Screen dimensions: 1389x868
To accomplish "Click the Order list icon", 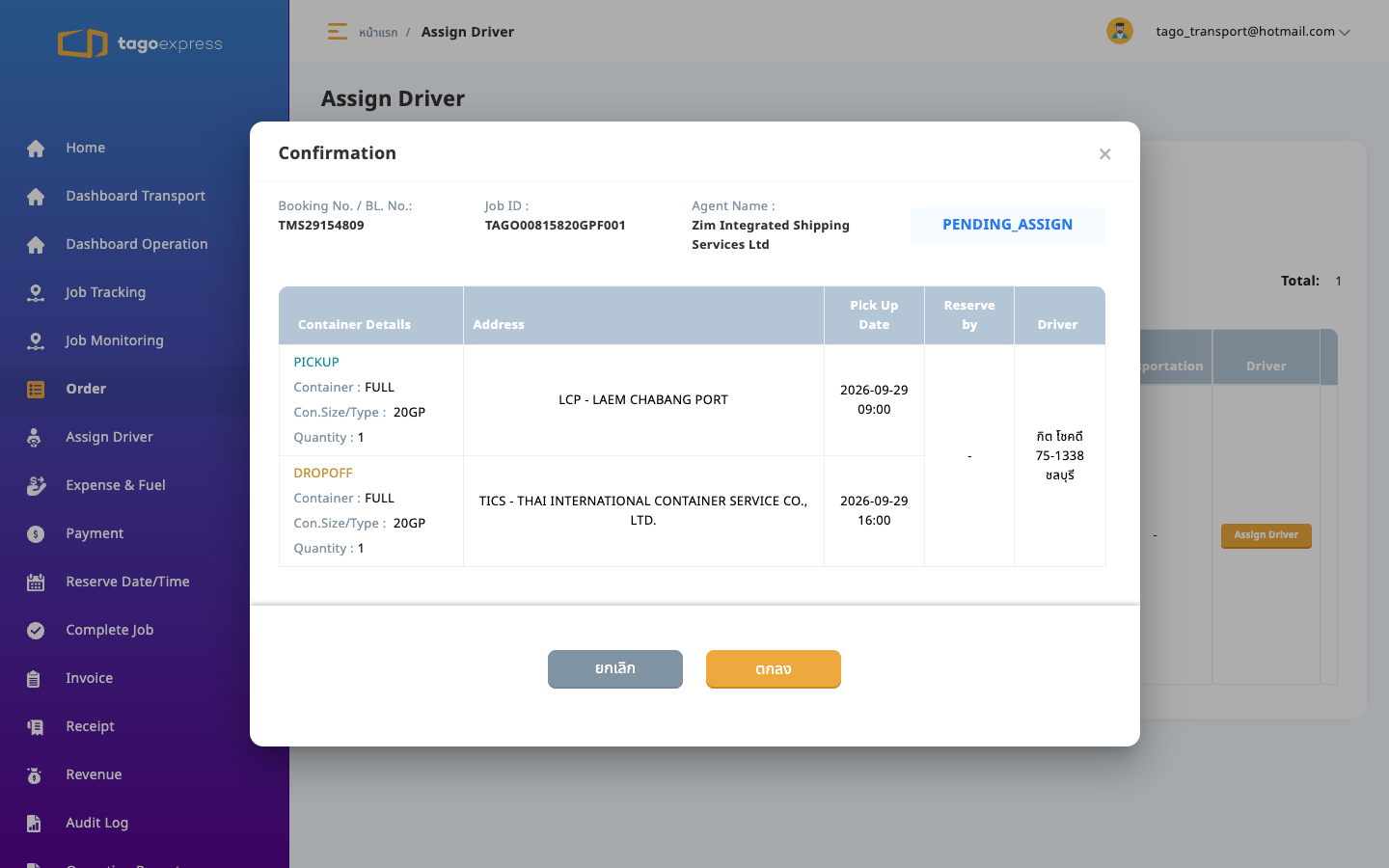I will (x=36, y=390).
